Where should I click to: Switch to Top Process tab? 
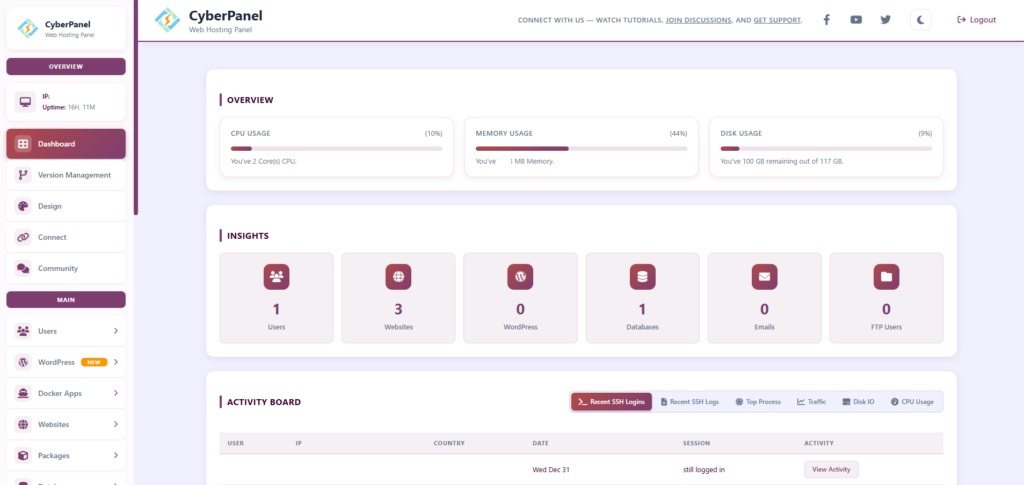[759, 402]
